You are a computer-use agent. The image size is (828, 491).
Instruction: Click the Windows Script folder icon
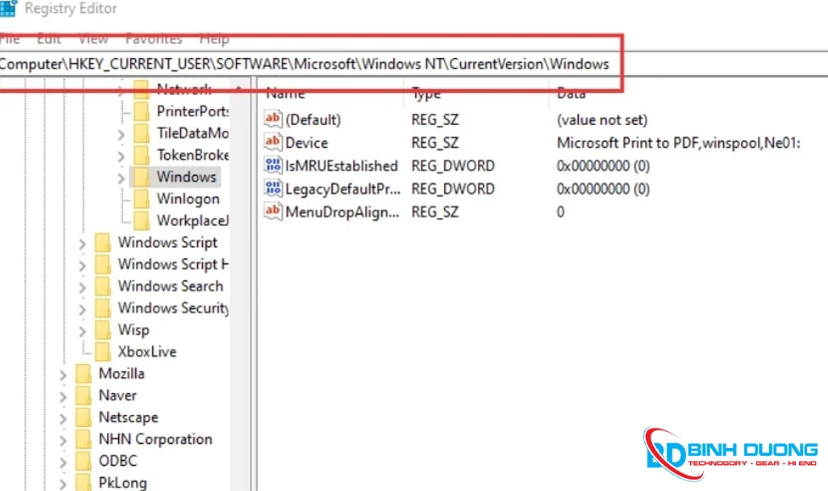(102, 243)
